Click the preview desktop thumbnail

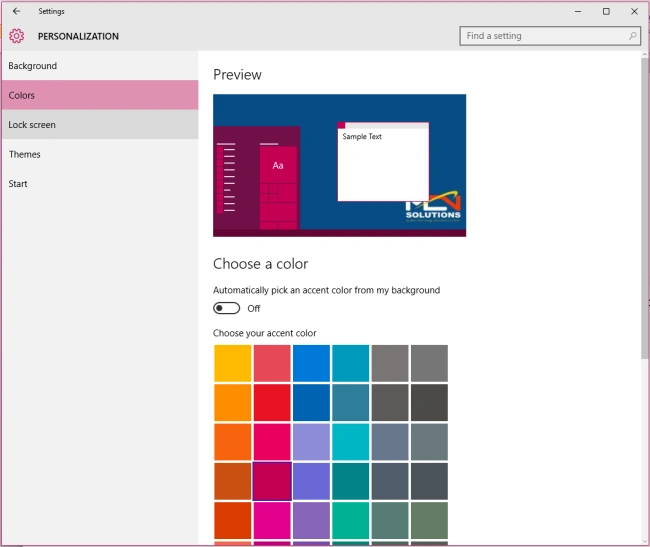(340, 165)
